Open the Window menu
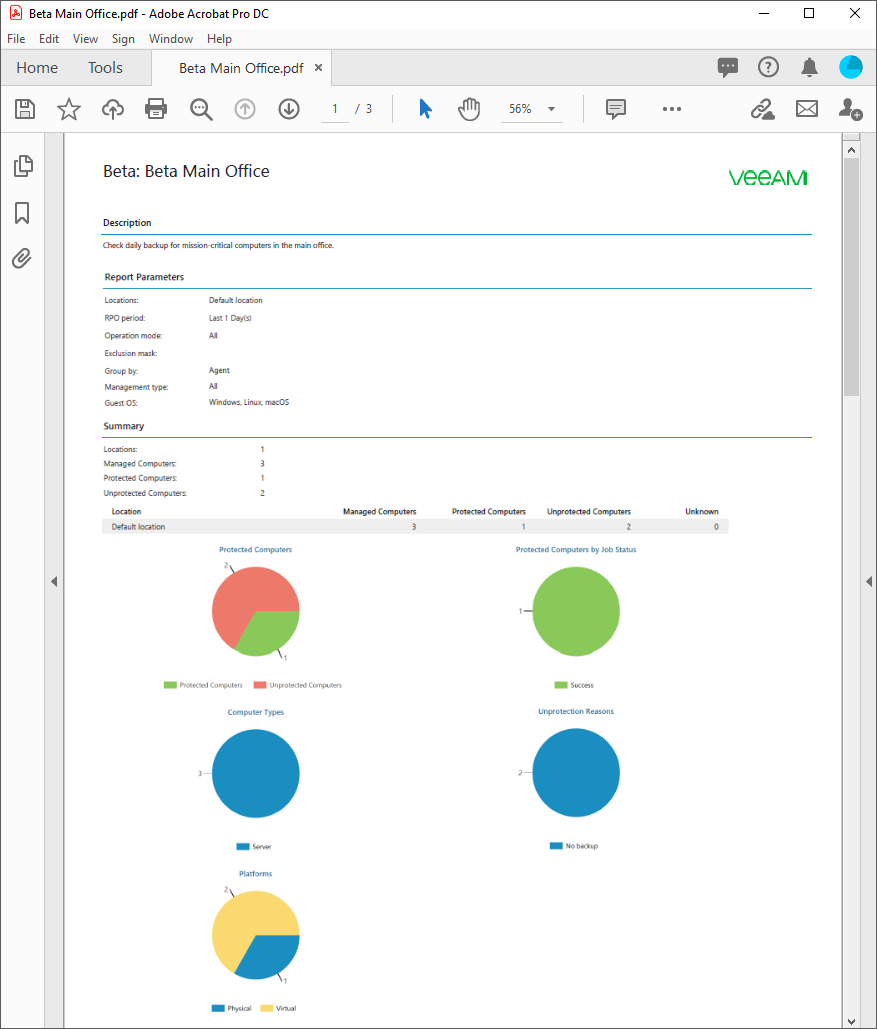Image resolution: width=877 pixels, height=1029 pixels. click(171, 39)
